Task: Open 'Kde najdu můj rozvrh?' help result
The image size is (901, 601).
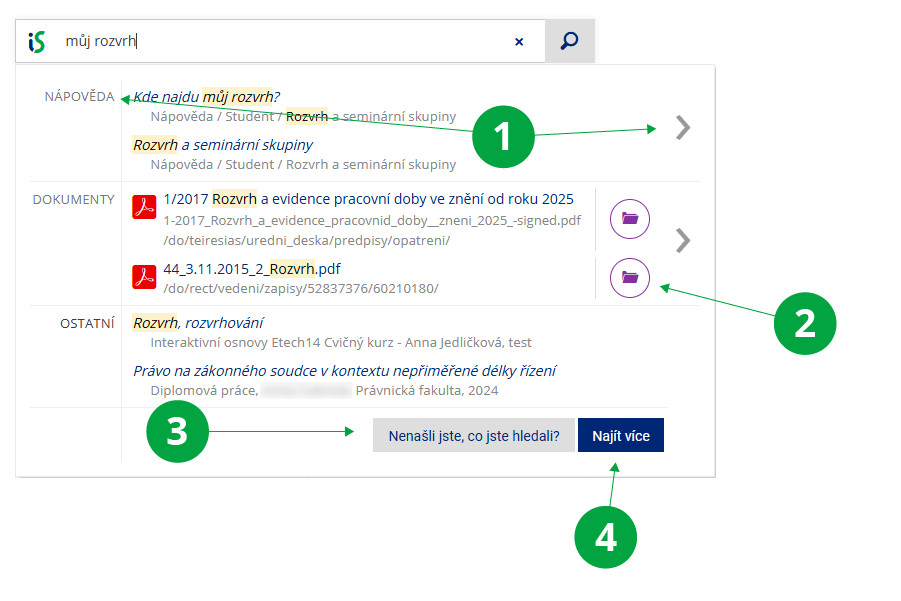Action: pyautogui.click(x=206, y=97)
